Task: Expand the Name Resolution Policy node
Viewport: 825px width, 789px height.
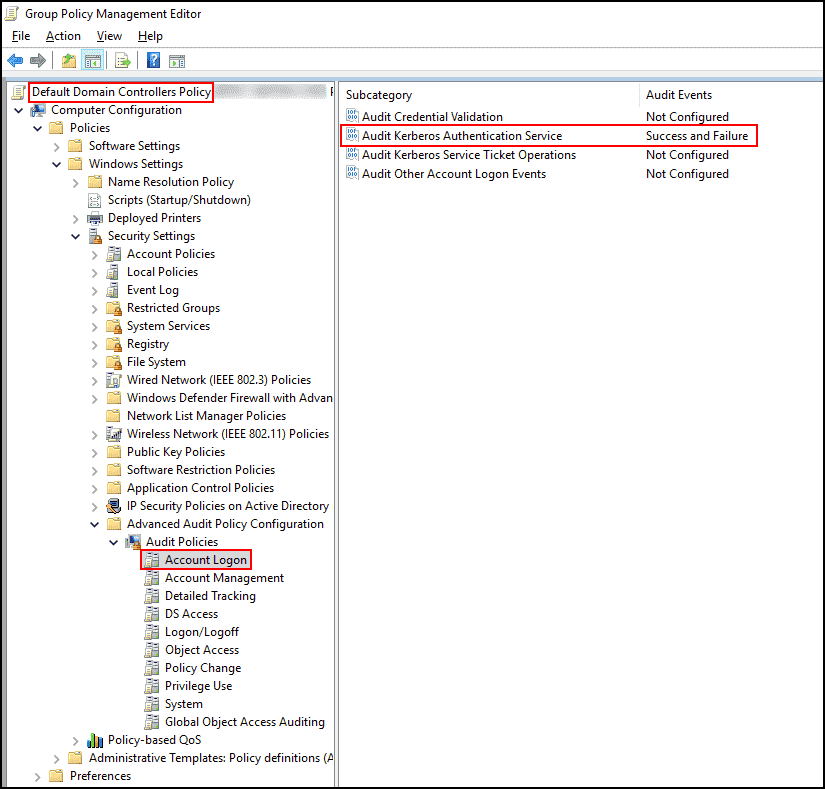Action: click(75, 183)
